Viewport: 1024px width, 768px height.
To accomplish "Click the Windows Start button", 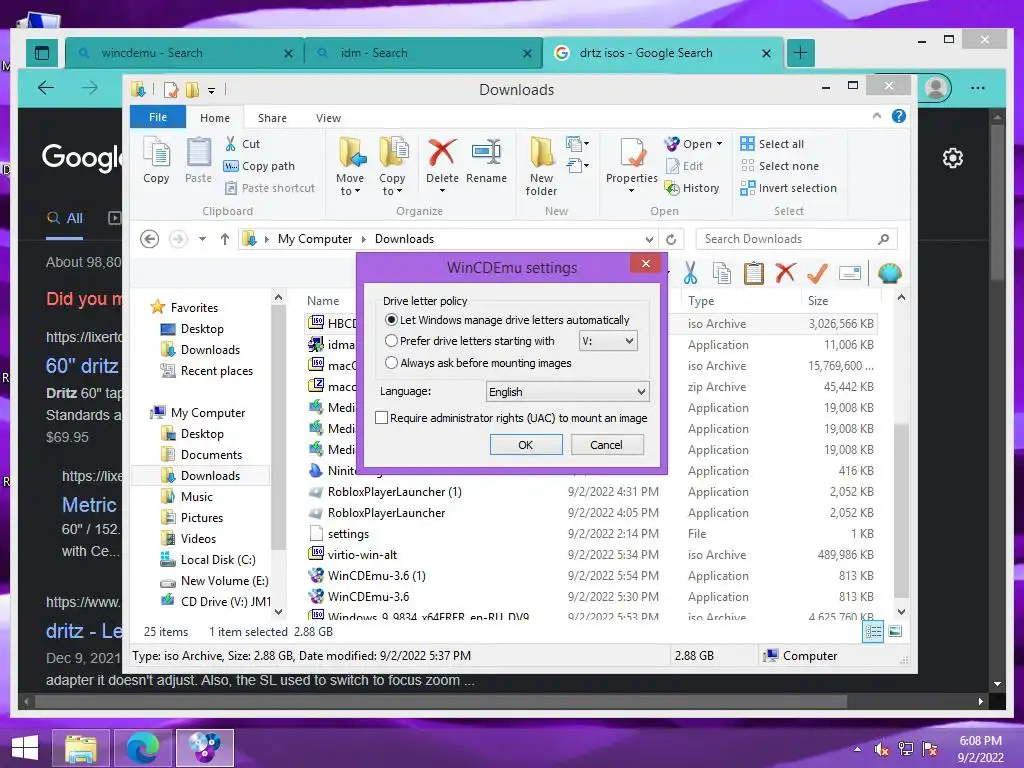I will (x=24, y=748).
